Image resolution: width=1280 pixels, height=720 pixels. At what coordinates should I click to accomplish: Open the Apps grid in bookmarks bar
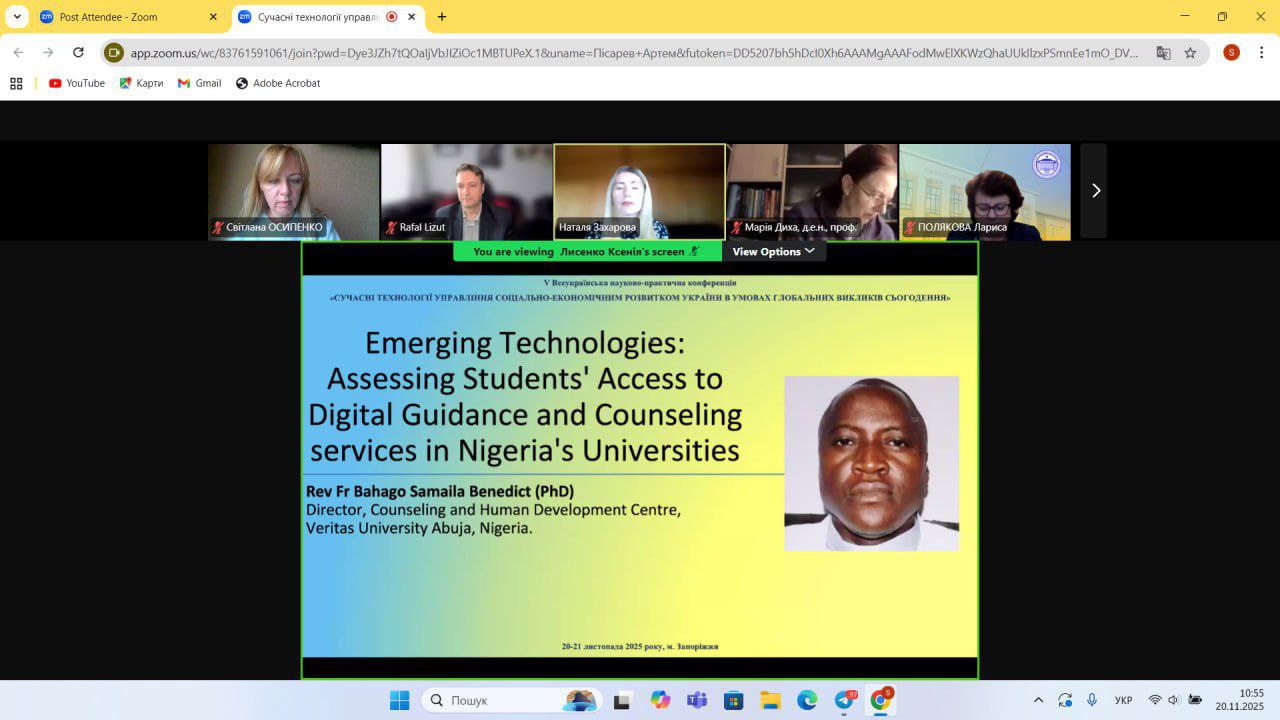pyautogui.click(x=16, y=83)
